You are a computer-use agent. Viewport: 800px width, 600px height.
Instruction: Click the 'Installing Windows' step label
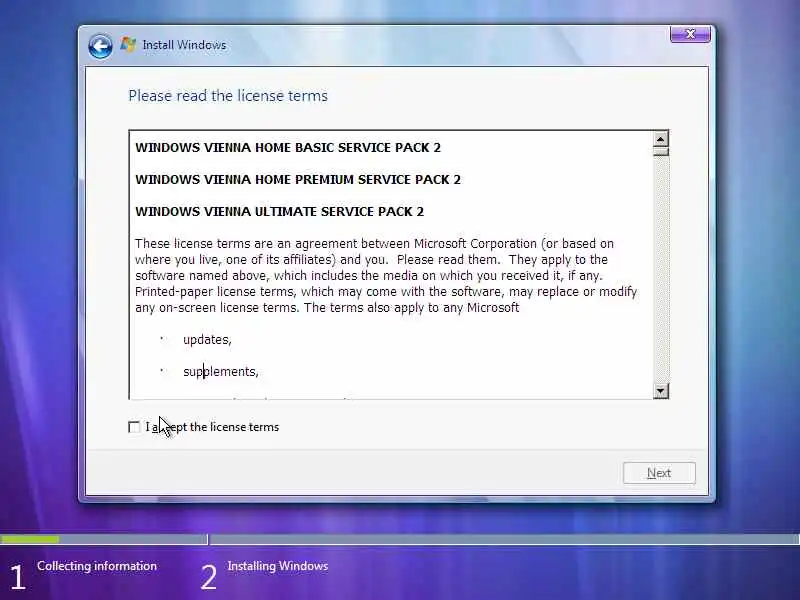tap(278, 566)
